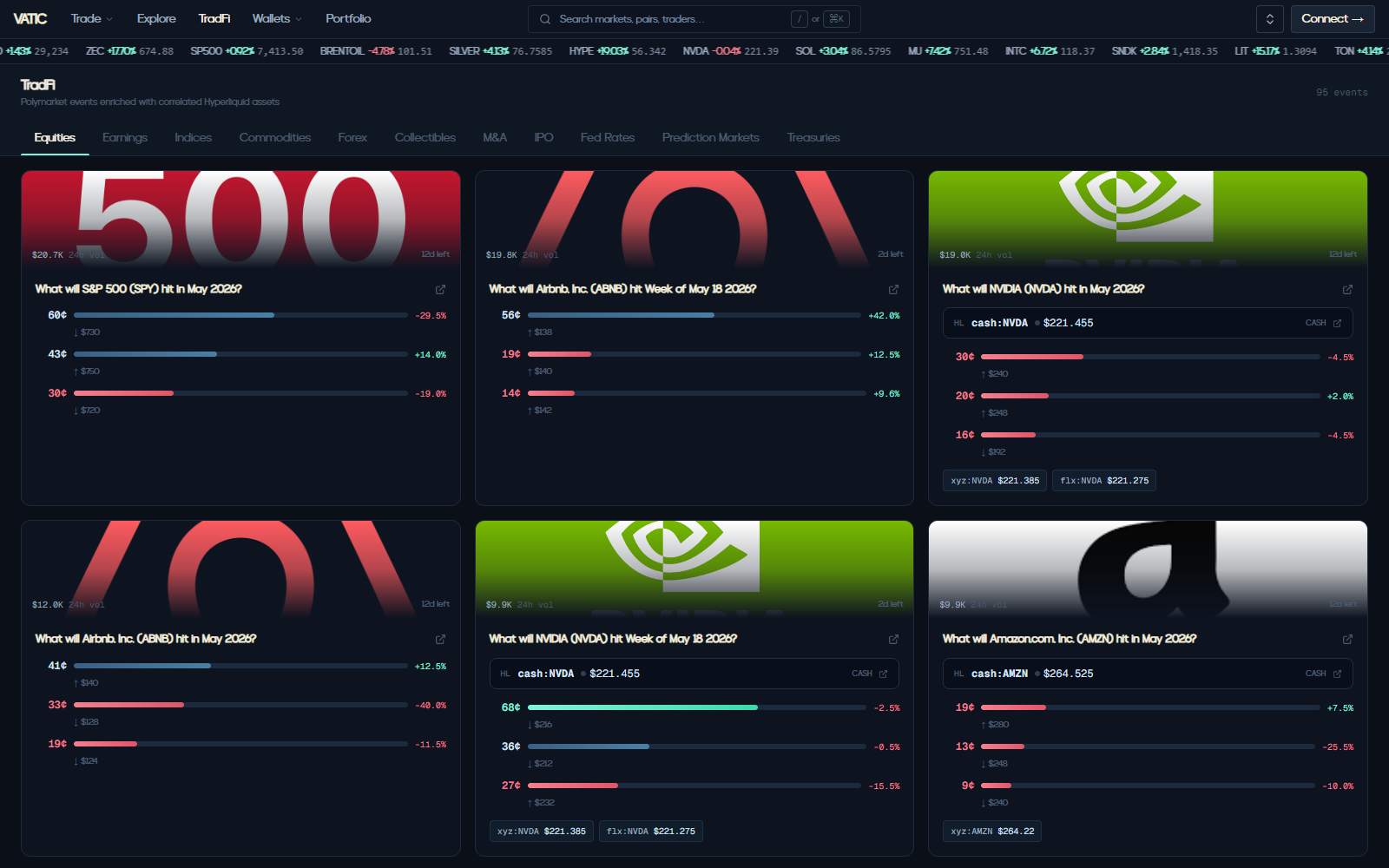Click NVIDIA weekly 68¢ green probability bar
This screenshot has width=1389, height=868.
(x=697, y=707)
